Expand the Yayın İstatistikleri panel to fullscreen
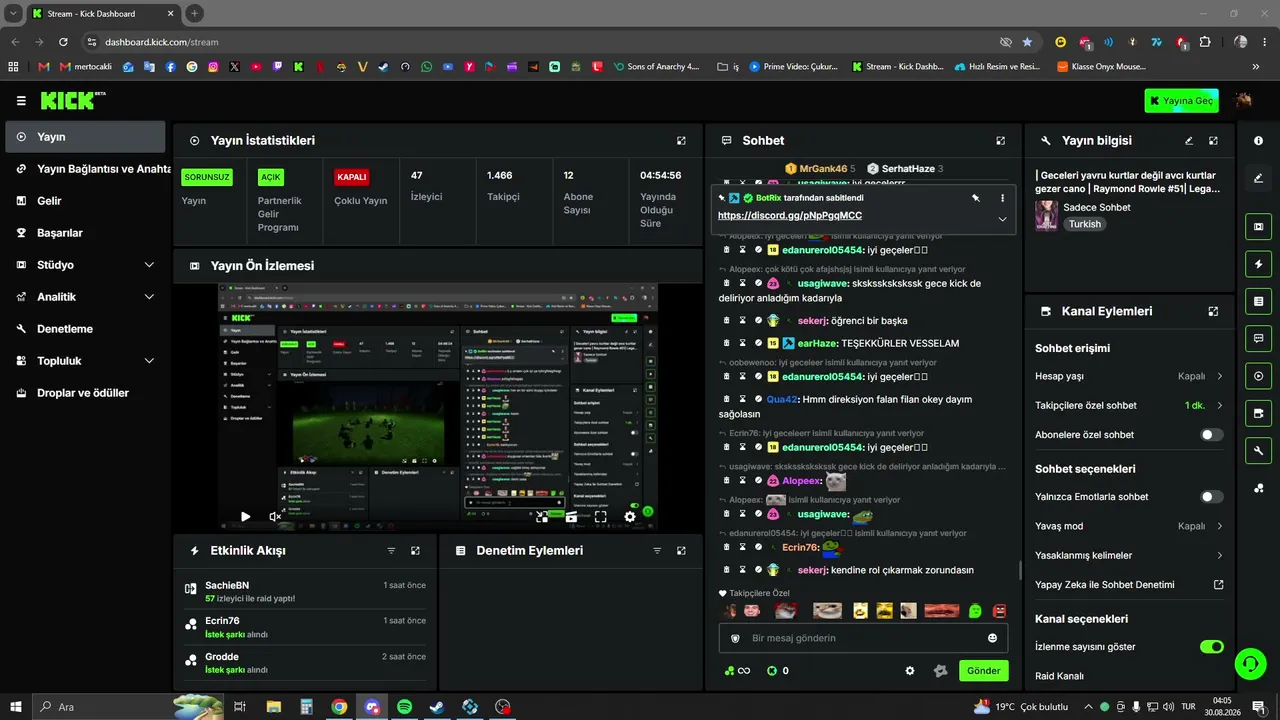 (x=681, y=141)
